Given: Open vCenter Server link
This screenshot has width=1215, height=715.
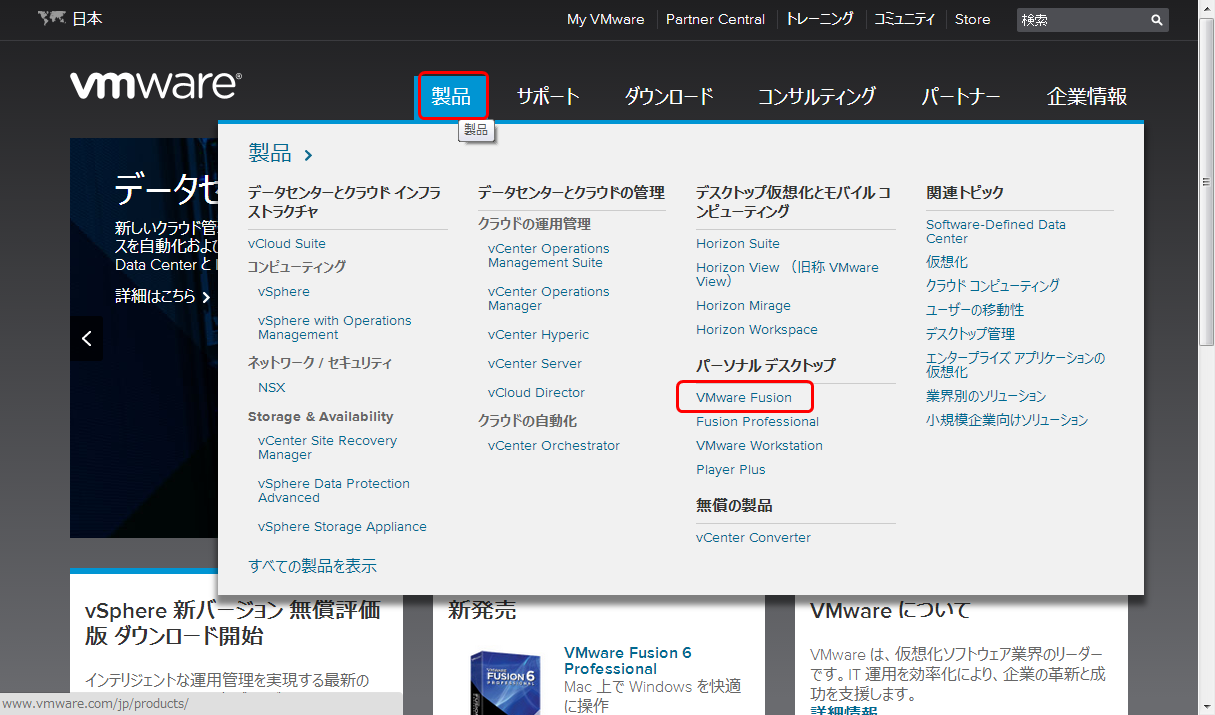Looking at the screenshot, I should [x=535, y=364].
